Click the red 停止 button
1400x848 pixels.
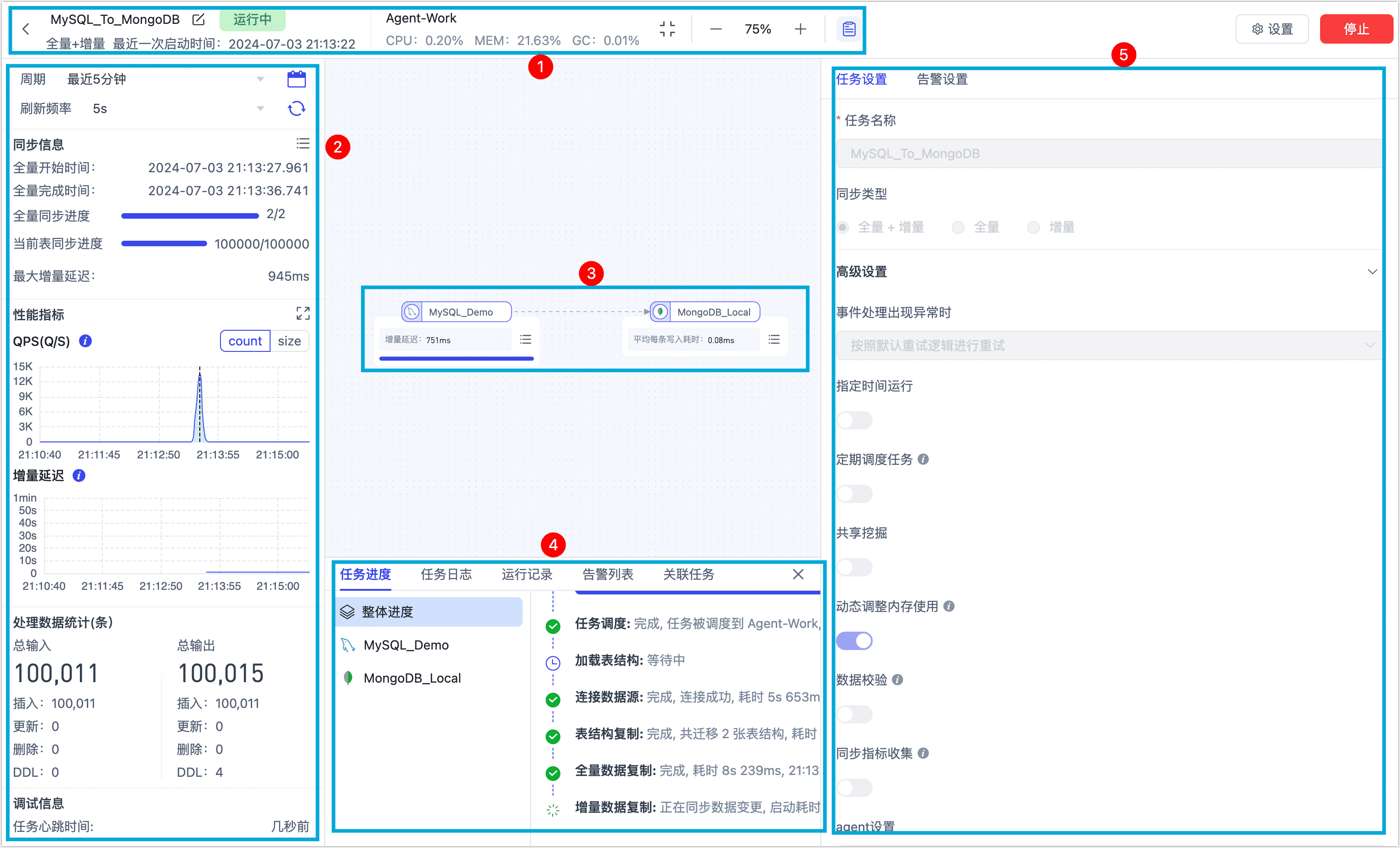(1356, 29)
